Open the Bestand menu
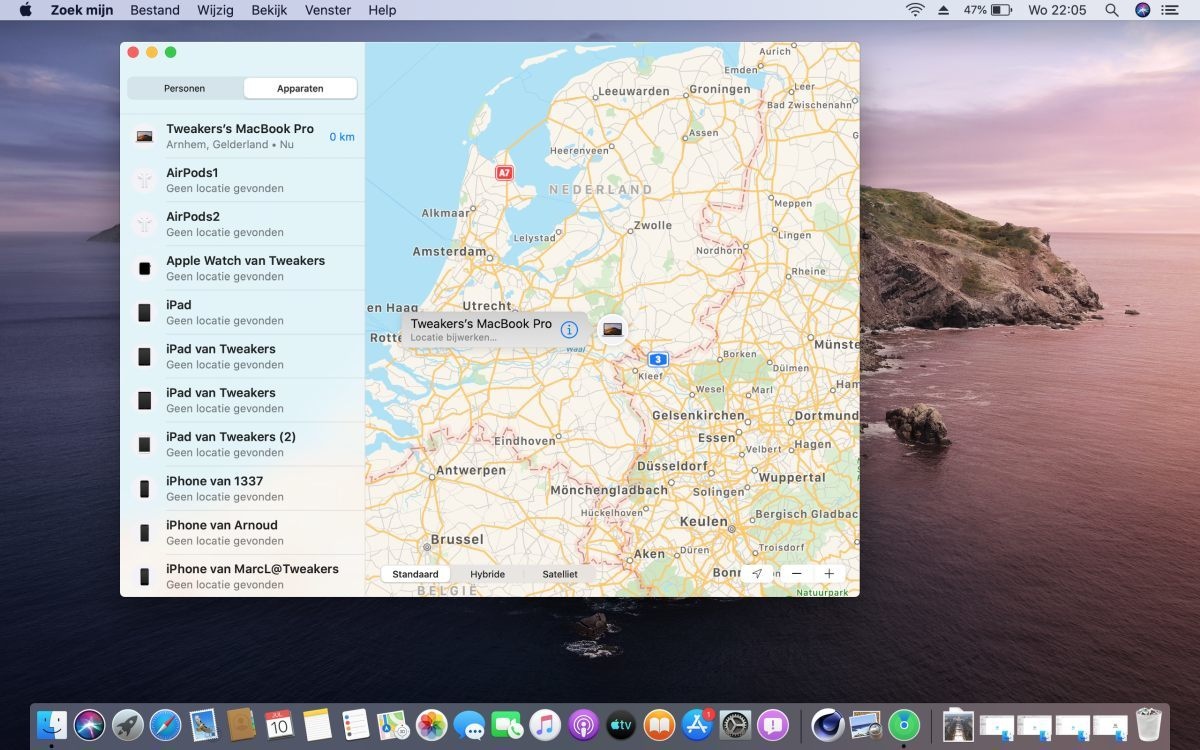1200x750 pixels. click(155, 10)
